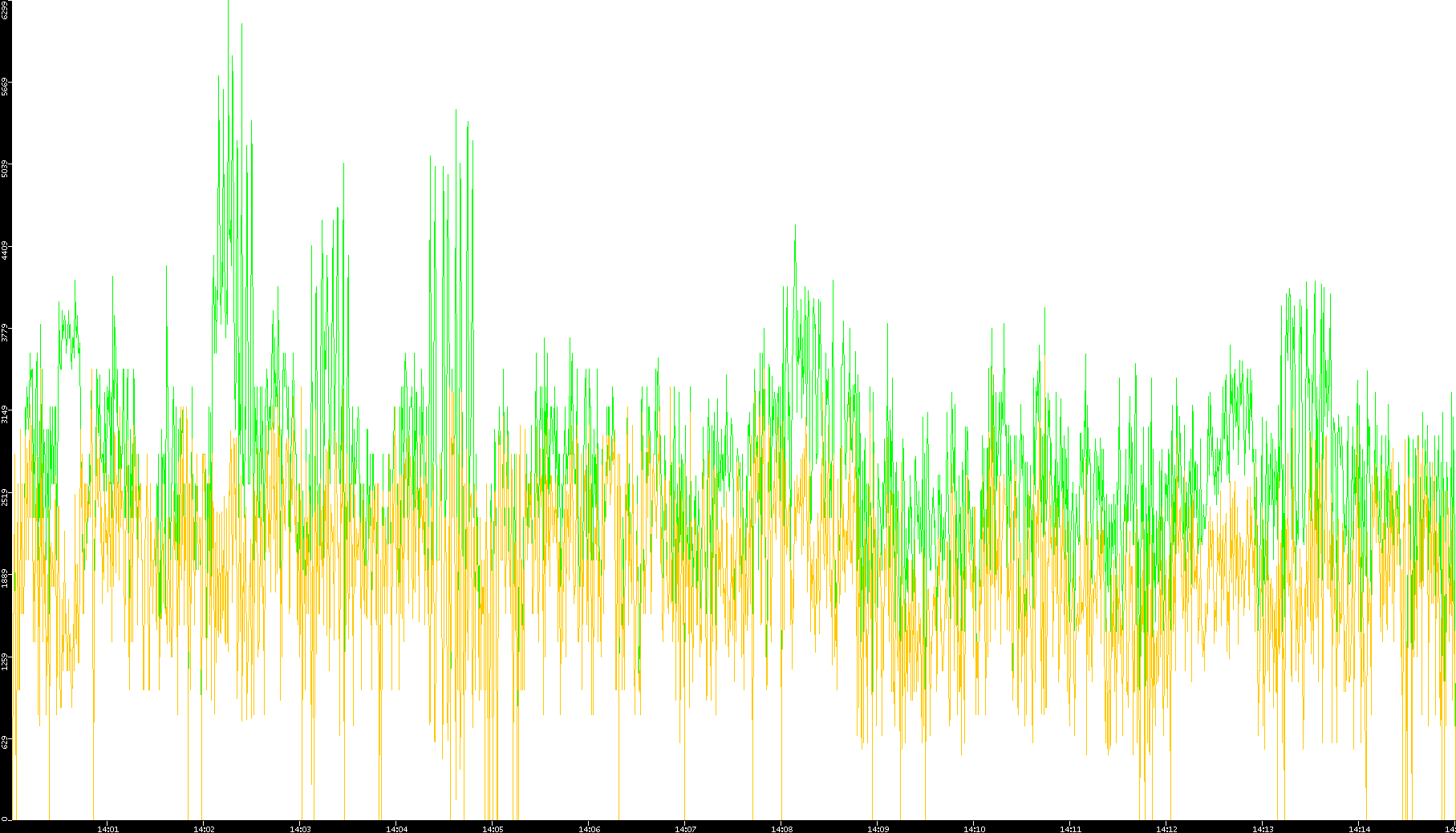
Task: Select the 14:12 time axis label
Action: [x=1166, y=828]
